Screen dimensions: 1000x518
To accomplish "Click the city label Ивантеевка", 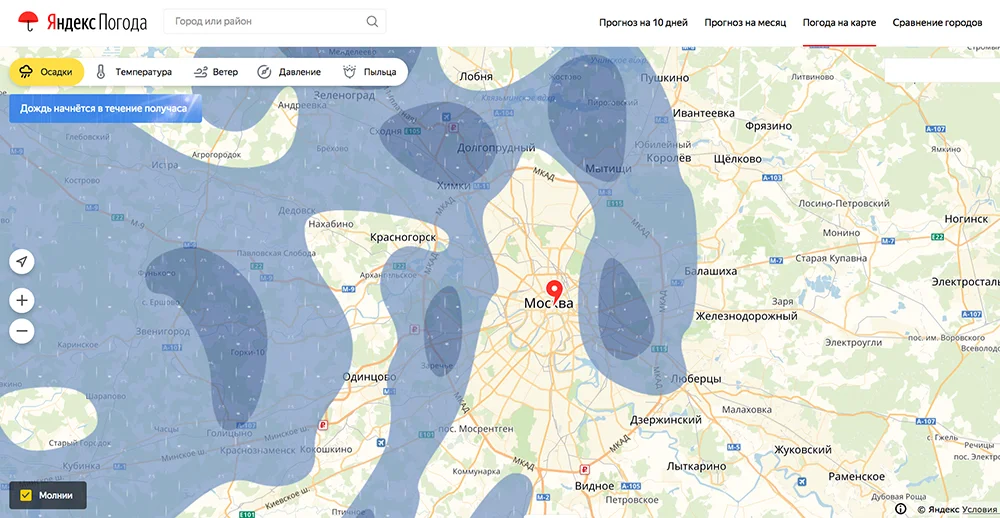I will 703,113.
